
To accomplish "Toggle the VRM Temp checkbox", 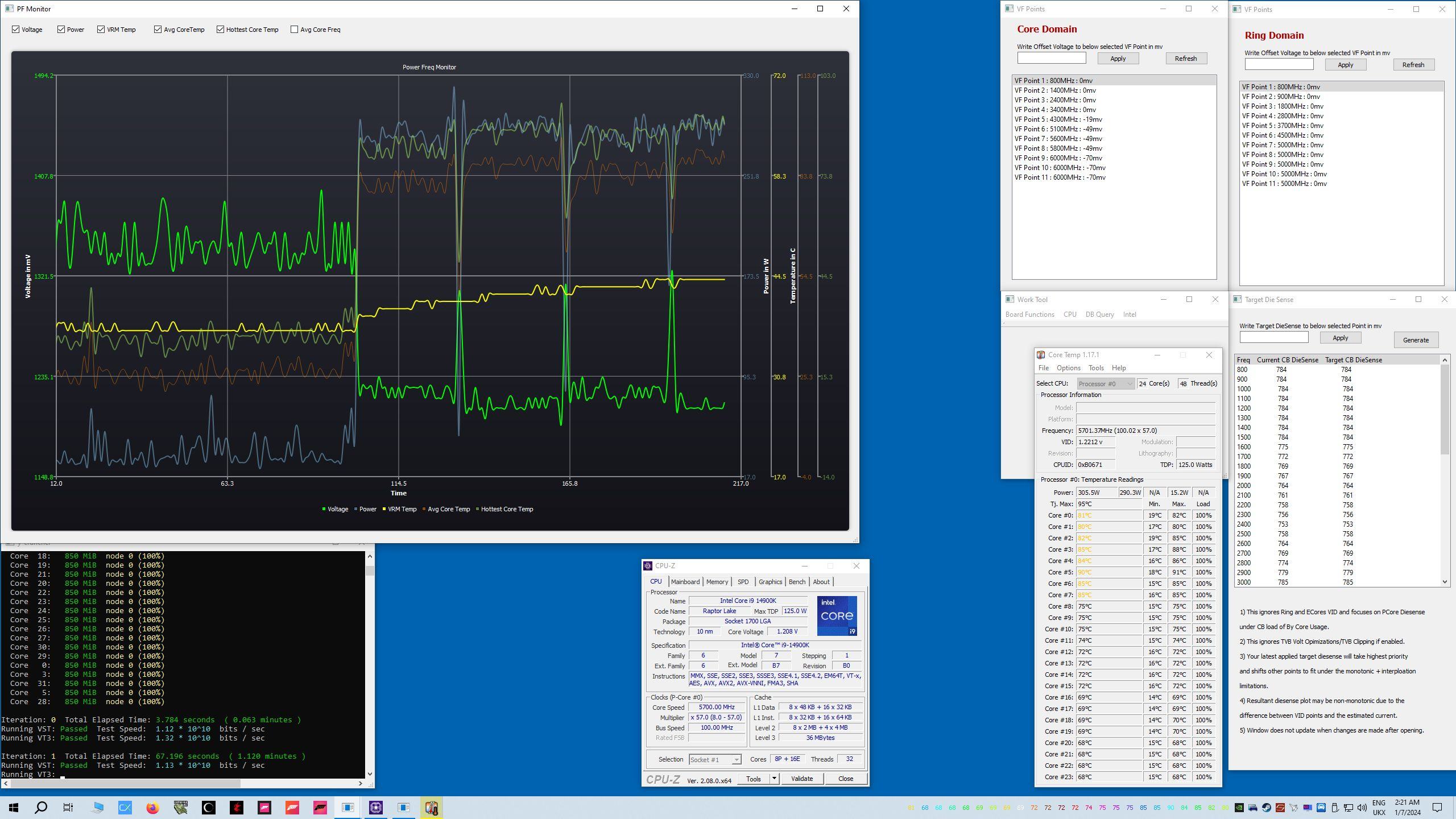I will [x=101, y=30].
